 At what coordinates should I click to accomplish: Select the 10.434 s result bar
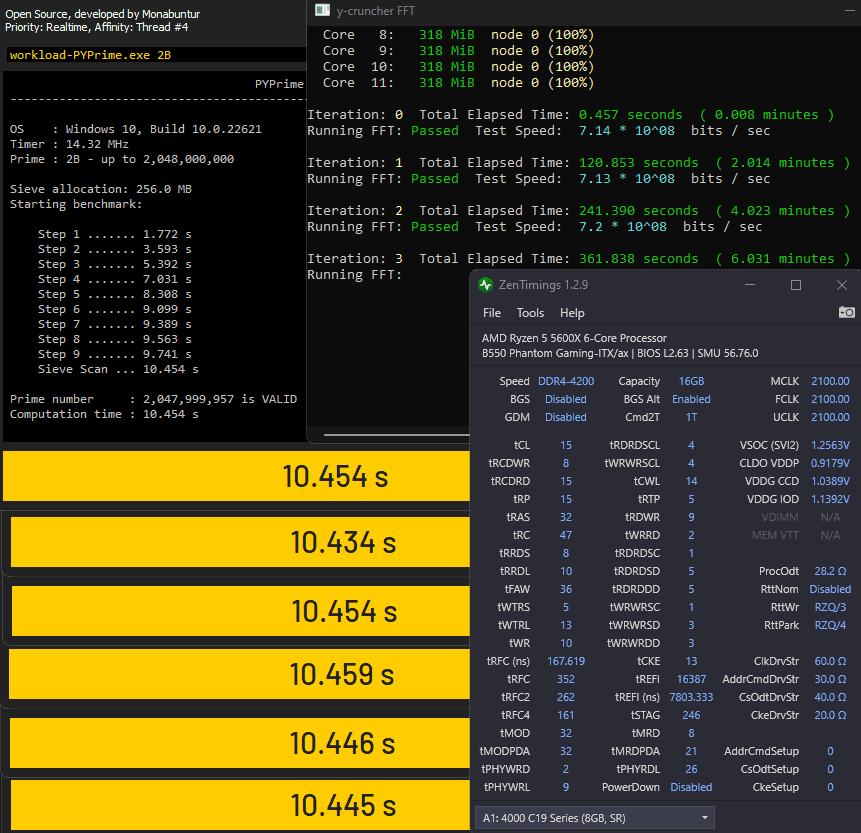[x=240, y=543]
